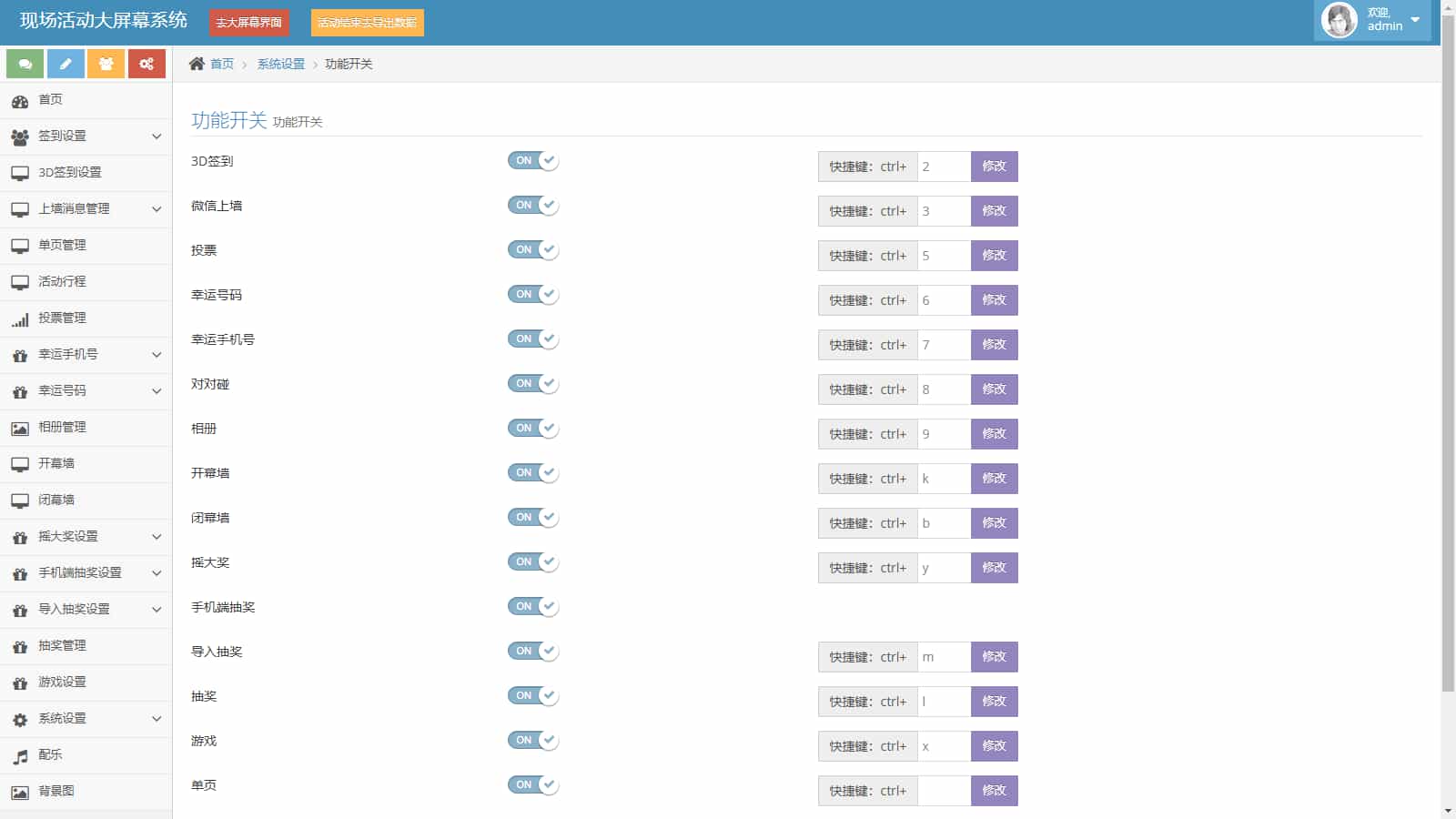Click 修改 button for the 投票 shortcut
1456x819 pixels.
pyautogui.click(x=994, y=256)
